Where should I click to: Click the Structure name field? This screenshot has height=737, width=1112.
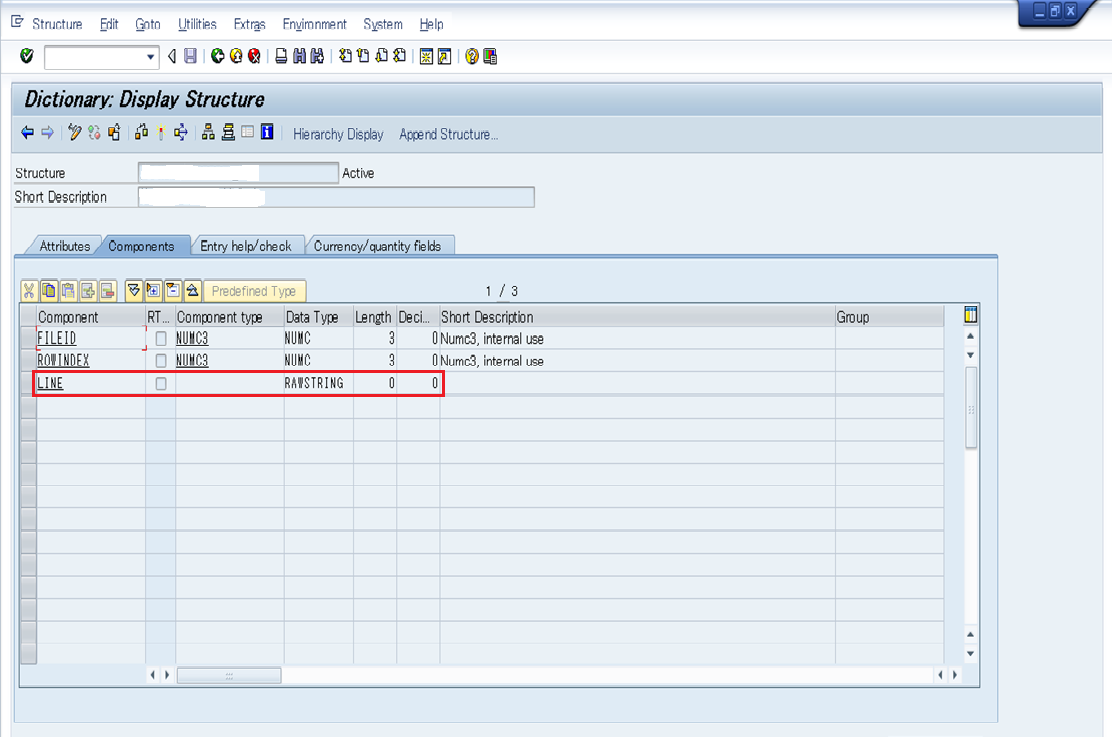click(x=238, y=173)
